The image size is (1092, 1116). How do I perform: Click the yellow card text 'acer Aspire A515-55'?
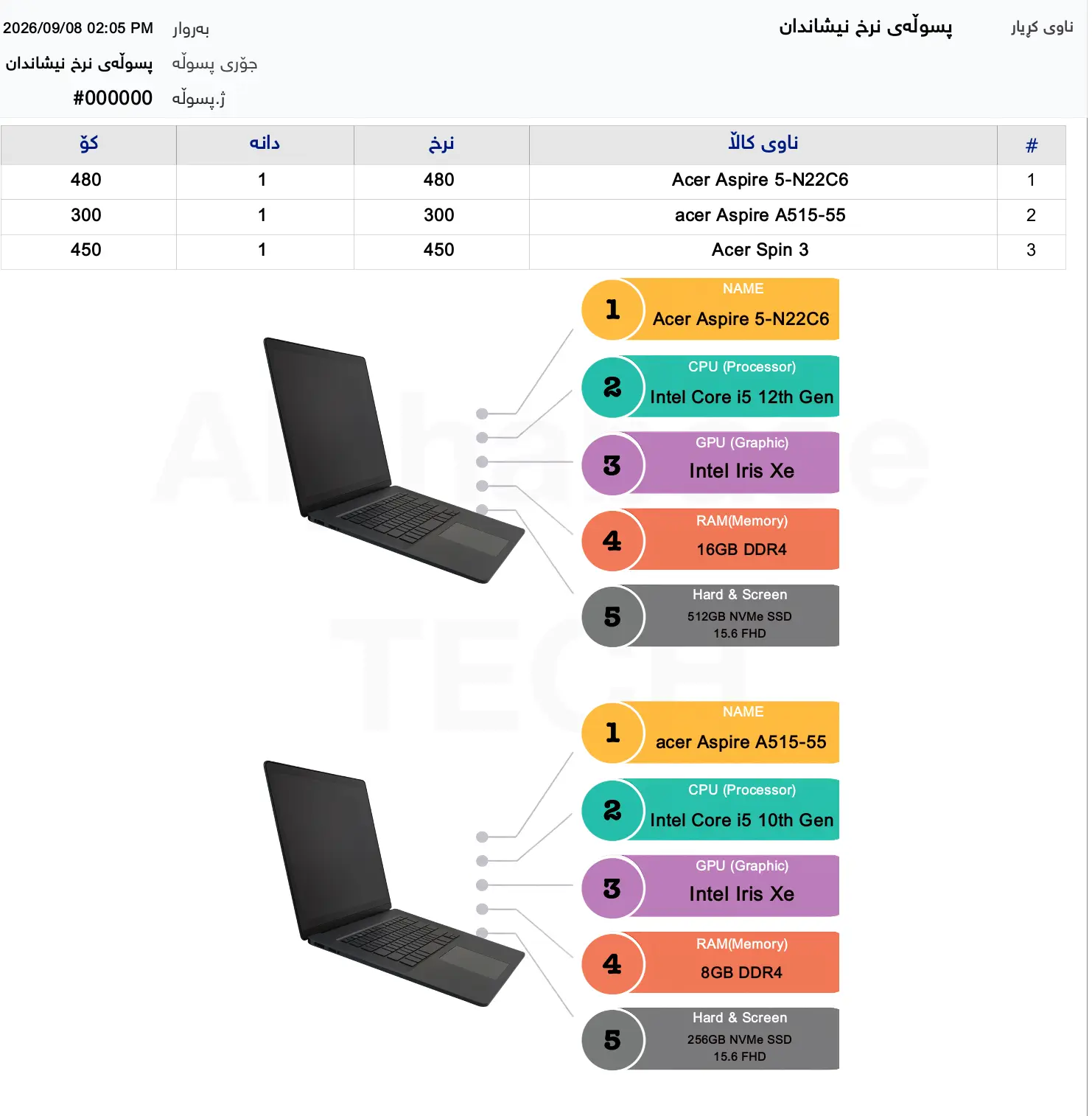tap(741, 742)
